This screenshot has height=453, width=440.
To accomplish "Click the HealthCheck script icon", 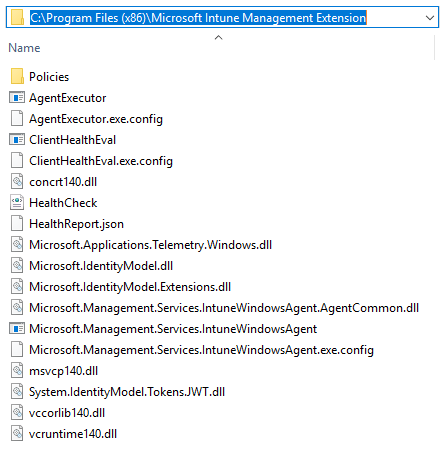I will [x=17, y=203].
